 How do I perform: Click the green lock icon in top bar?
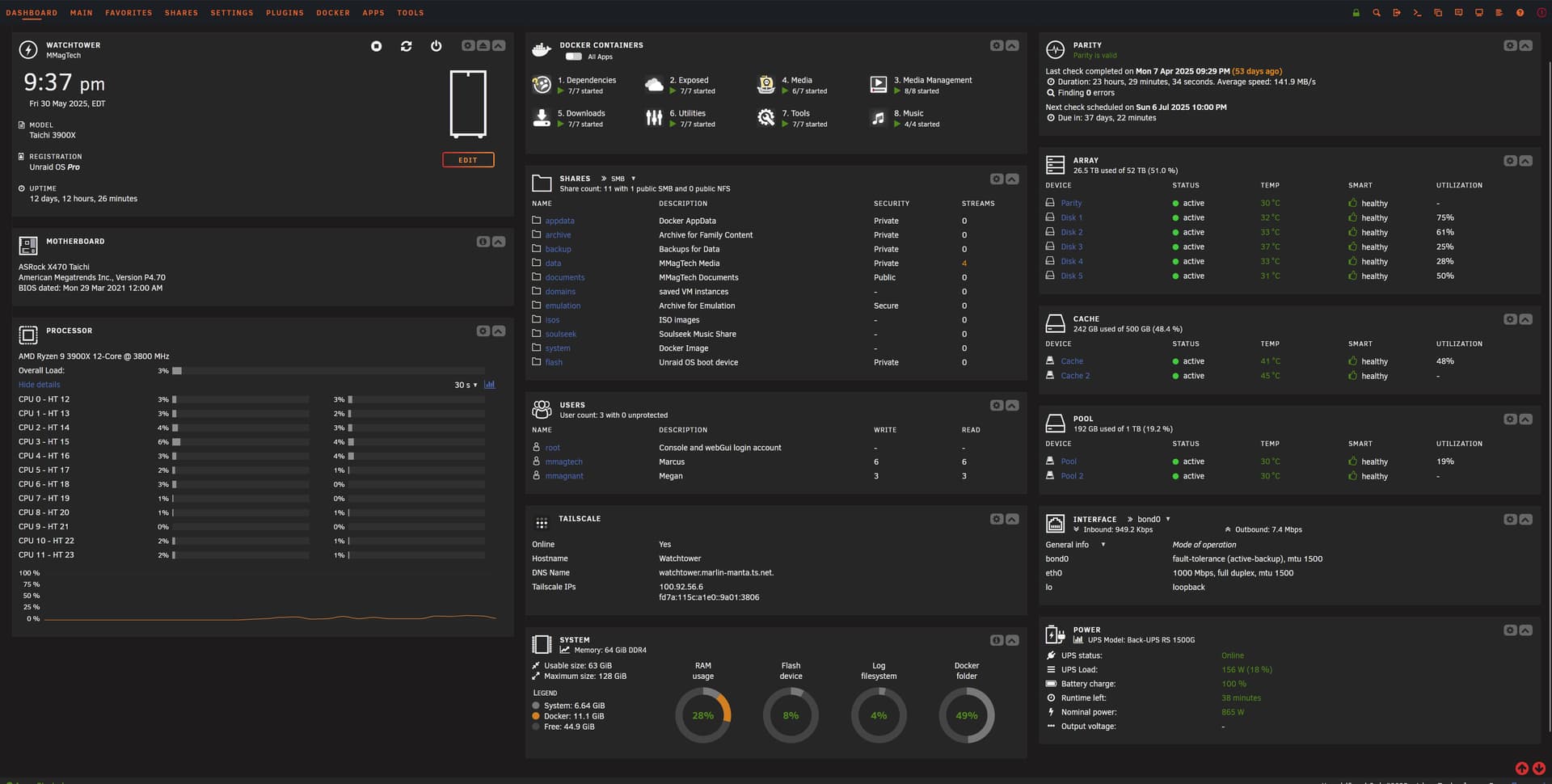pos(1356,13)
